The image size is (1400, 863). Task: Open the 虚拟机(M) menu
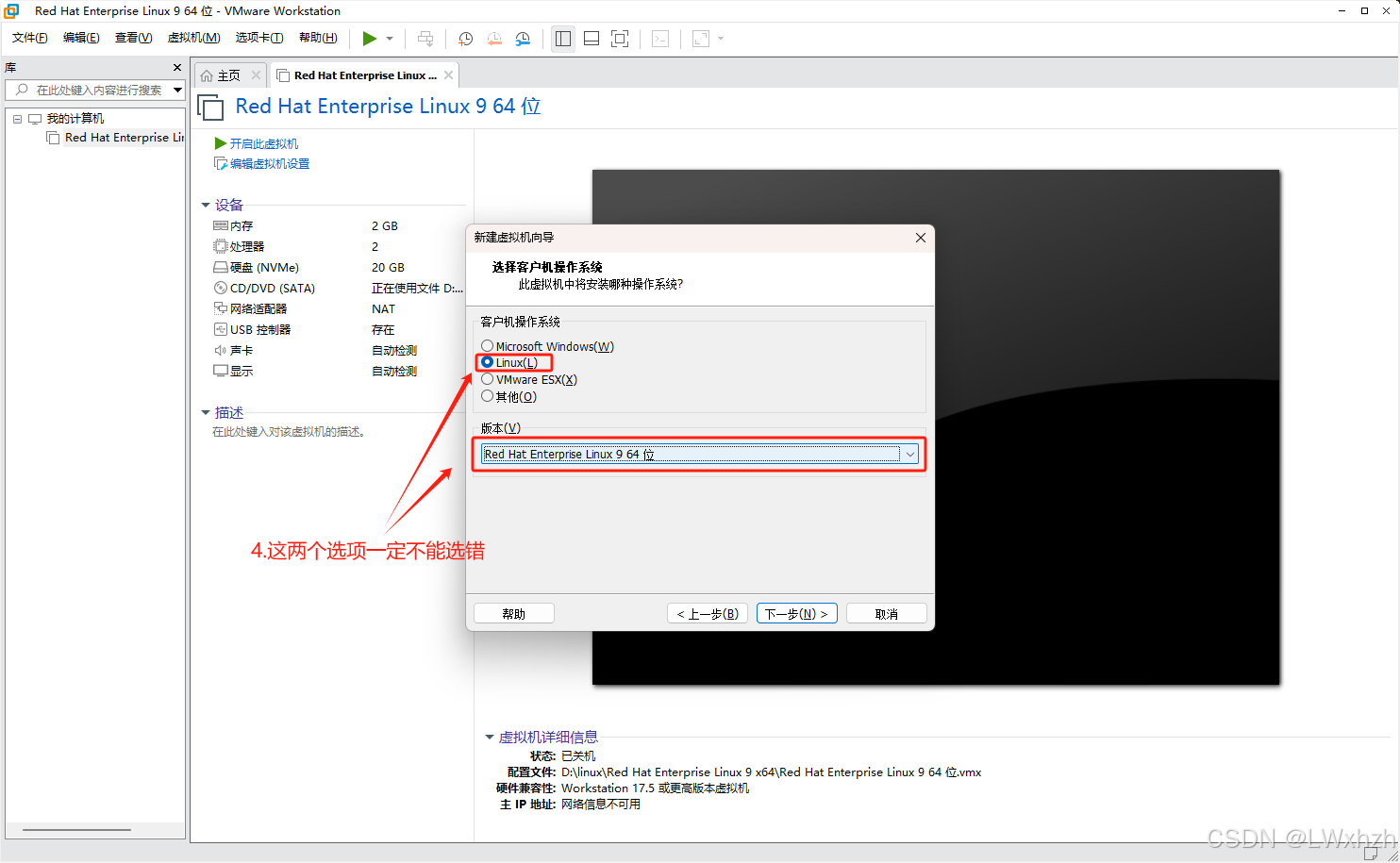[x=193, y=38]
